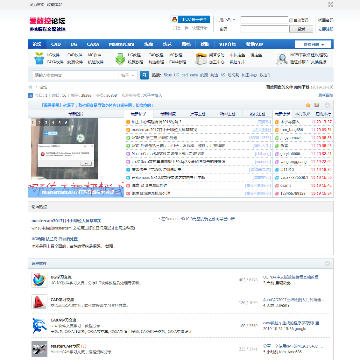Click the yellow folder box icon
This screenshot has width=360, height=360.
(x=201, y=59)
